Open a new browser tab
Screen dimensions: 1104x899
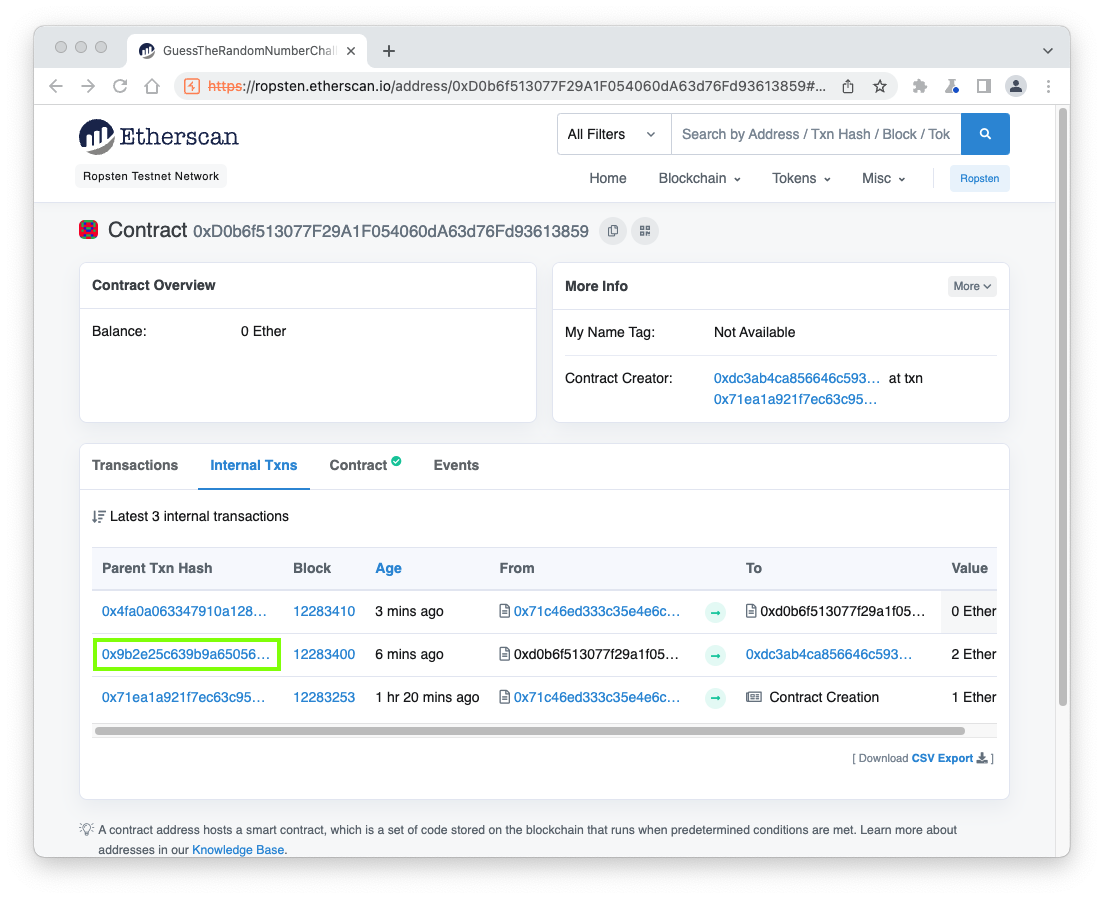[389, 51]
